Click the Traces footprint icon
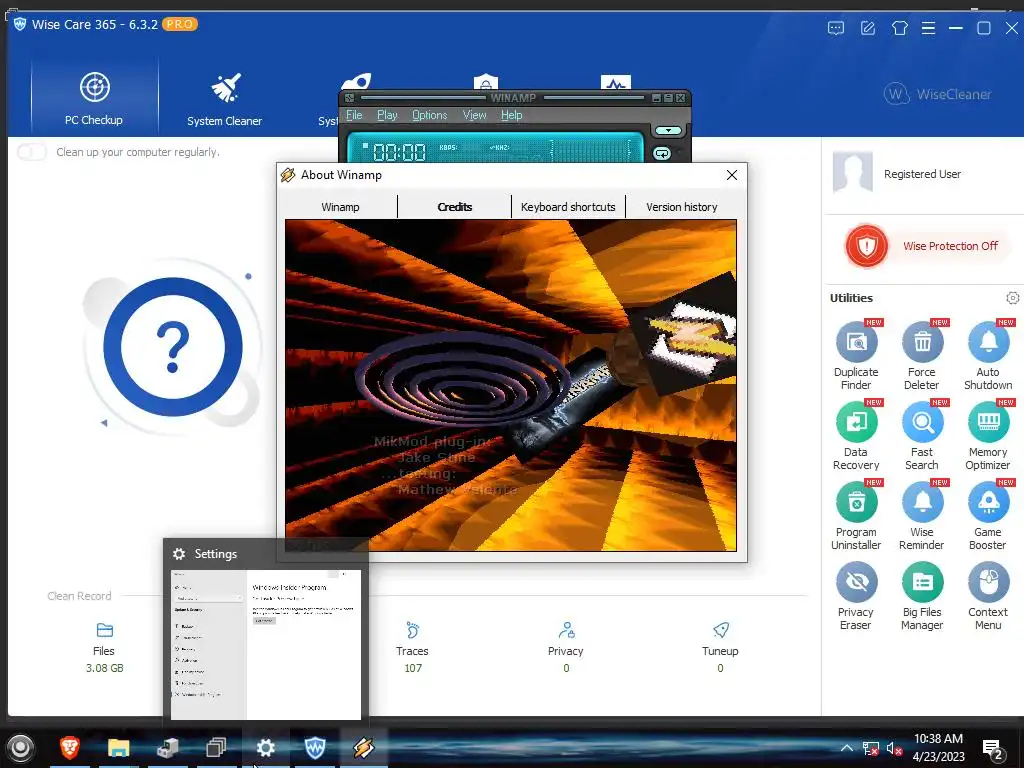1024x768 pixels. pos(413,630)
